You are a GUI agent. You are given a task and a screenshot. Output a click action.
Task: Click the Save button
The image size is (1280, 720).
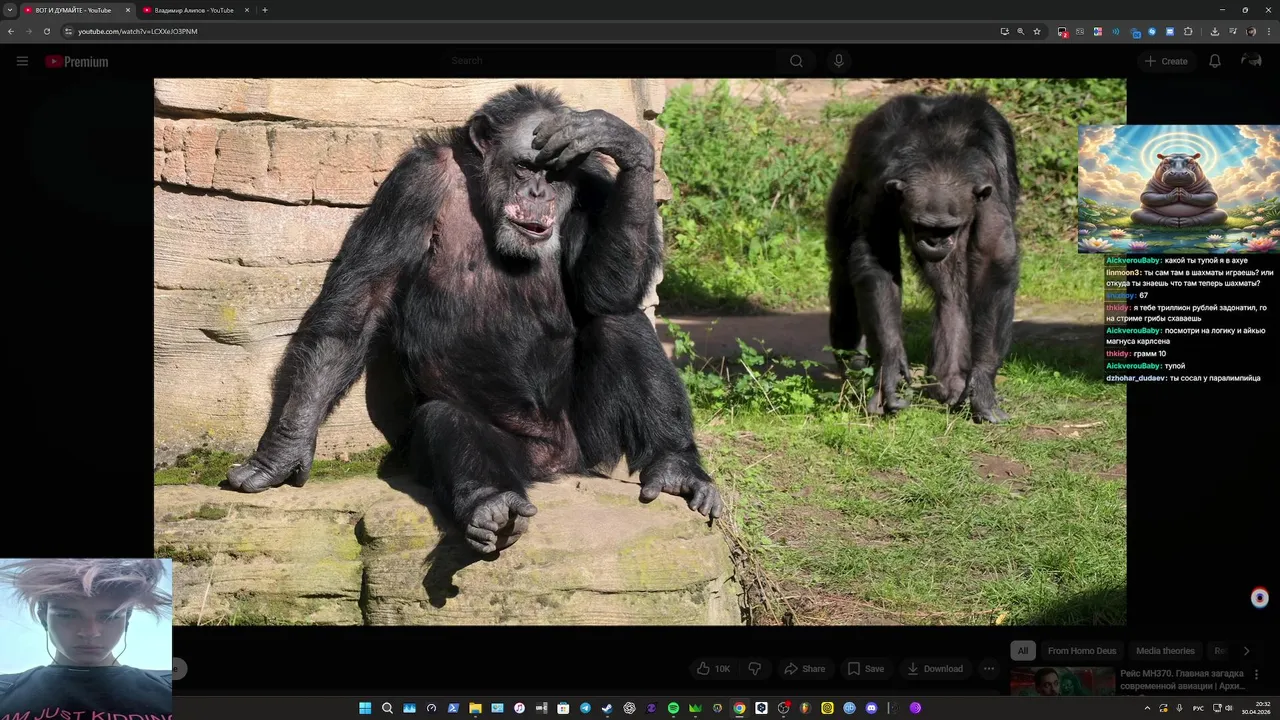pyautogui.click(x=866, y=669)
